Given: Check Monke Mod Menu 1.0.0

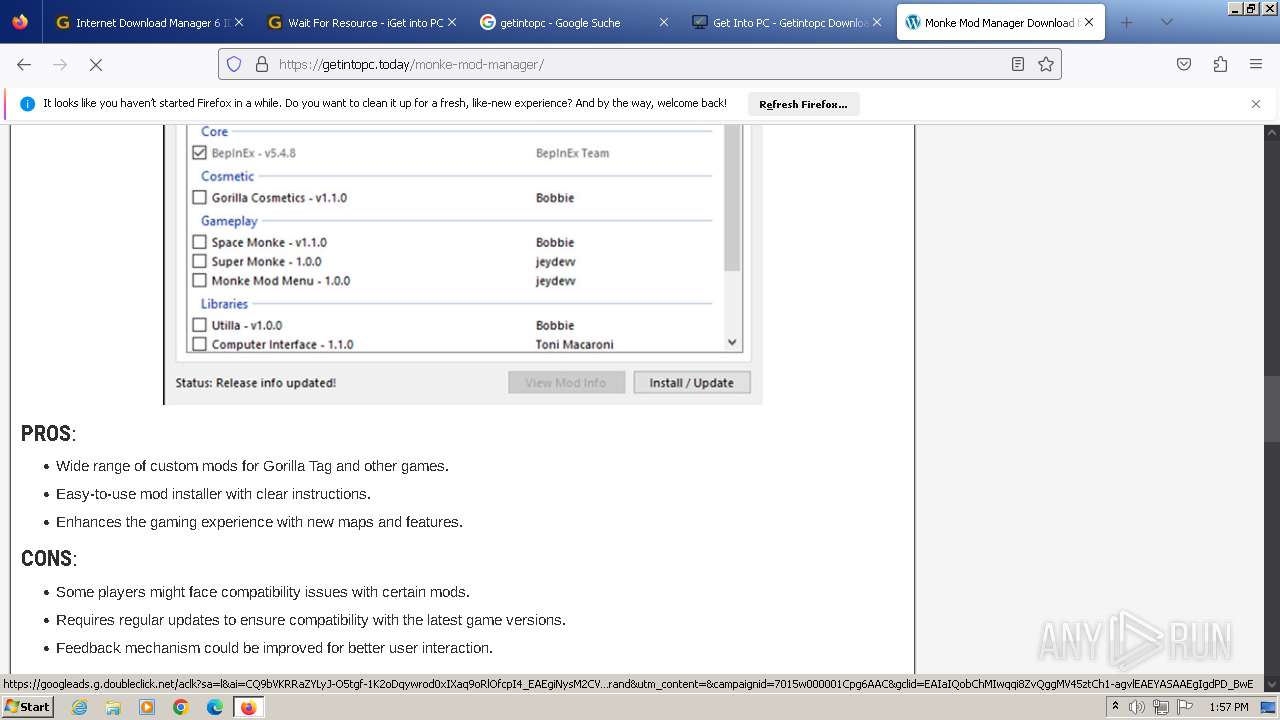Looking at the screenshot, I should pos(199,281).
